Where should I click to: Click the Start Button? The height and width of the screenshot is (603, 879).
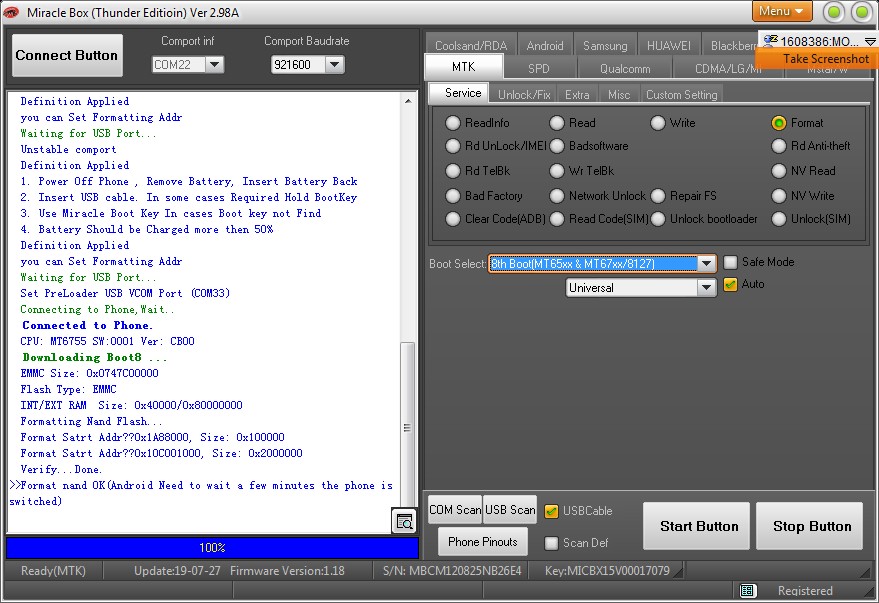point(698,526)
